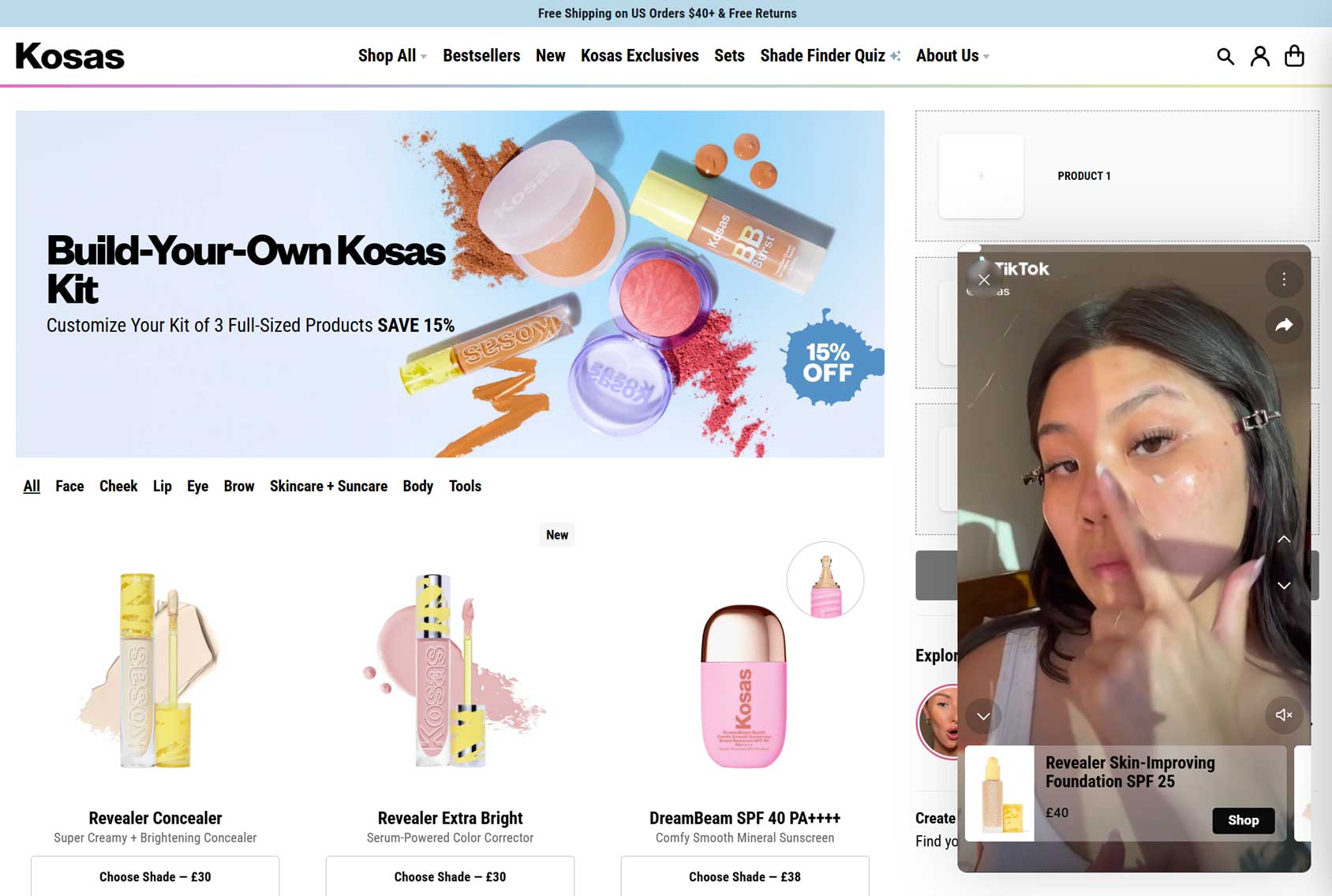Image resolution: width=1332 pixels, height=896 pixels.
Task: Open the account profile icon
Action: (x=1260, y=56)
